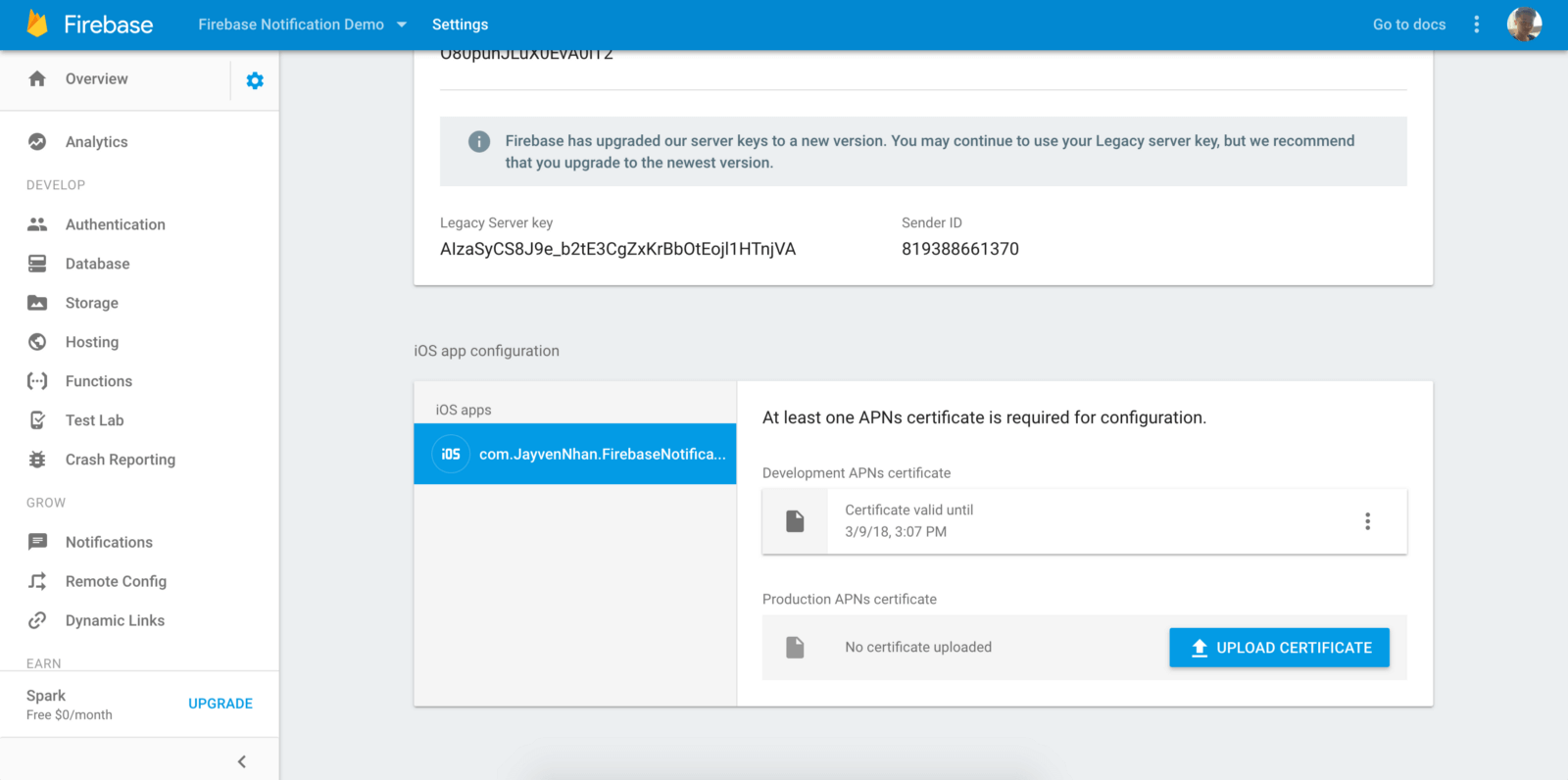The height and width of the screenshot is (780, 1568).
Task: Click the production certificate file icon
Action: [x=795, y=647]
